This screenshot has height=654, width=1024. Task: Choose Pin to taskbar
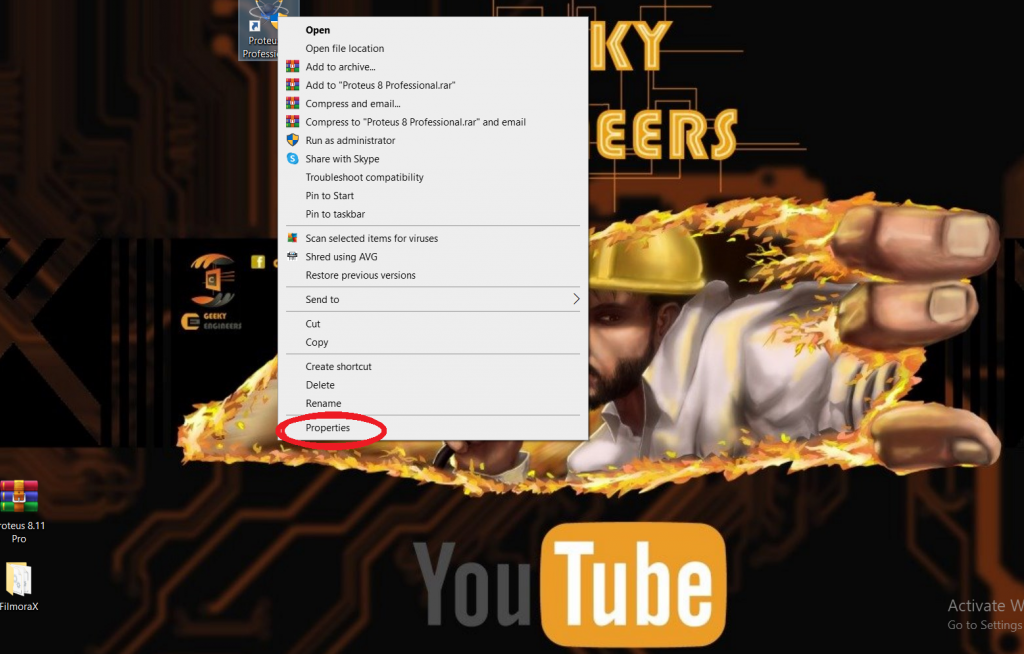433,214
